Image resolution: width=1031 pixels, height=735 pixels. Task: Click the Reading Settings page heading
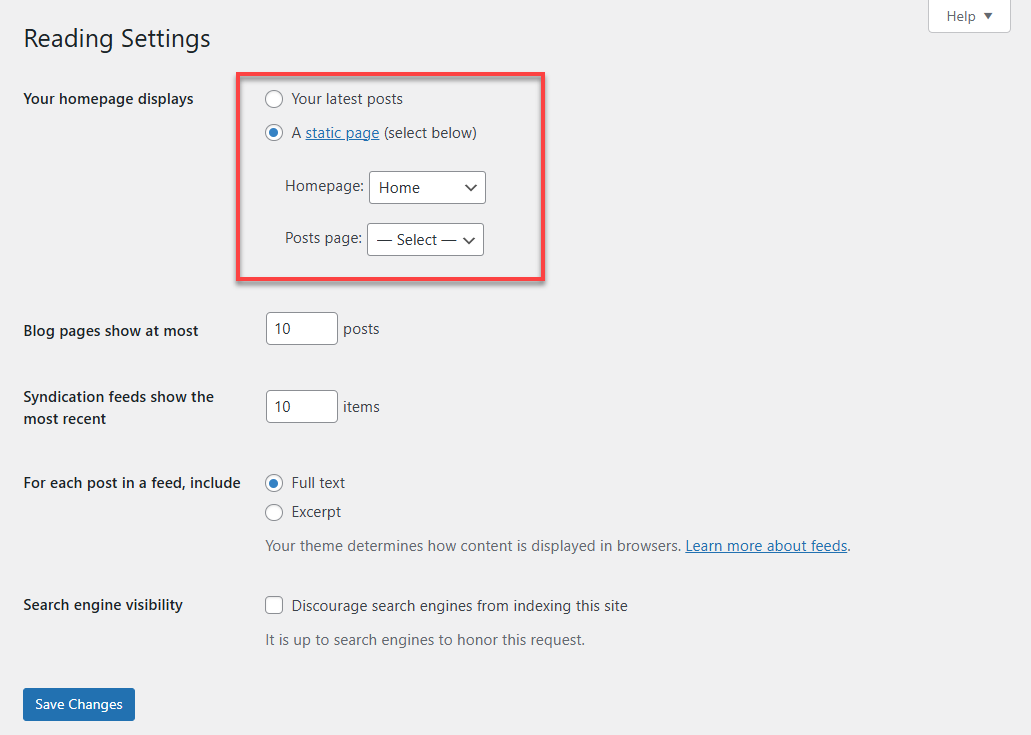(116, 39)
